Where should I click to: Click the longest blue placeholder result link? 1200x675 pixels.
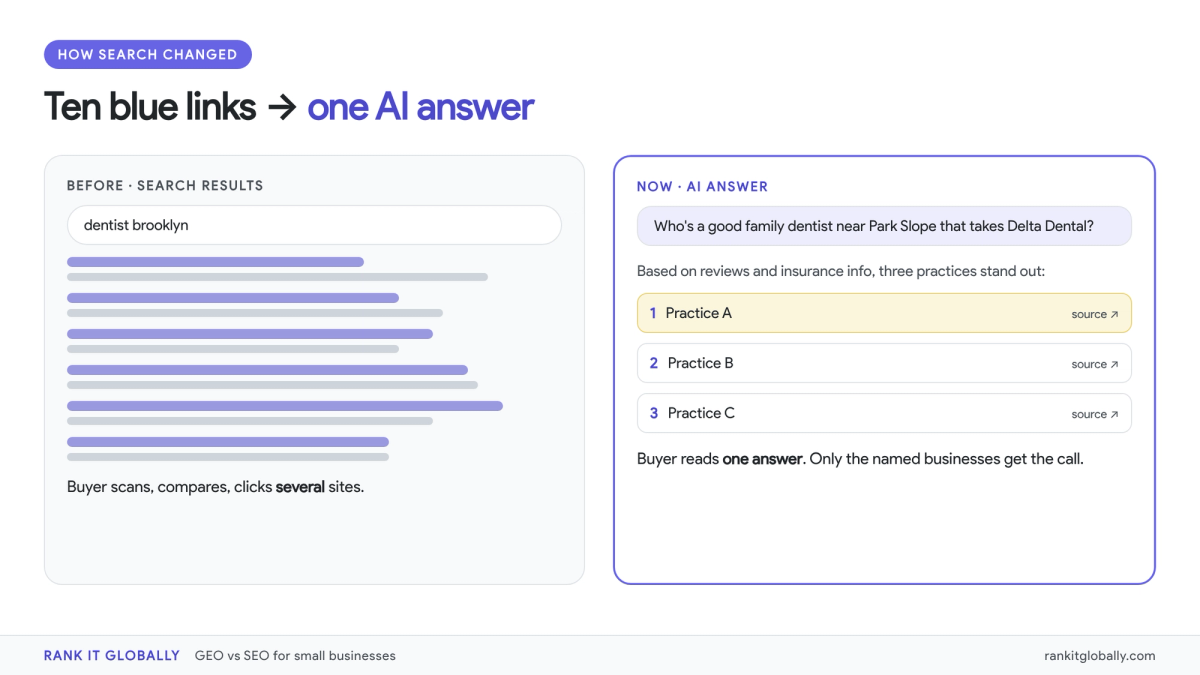(285, 406)
